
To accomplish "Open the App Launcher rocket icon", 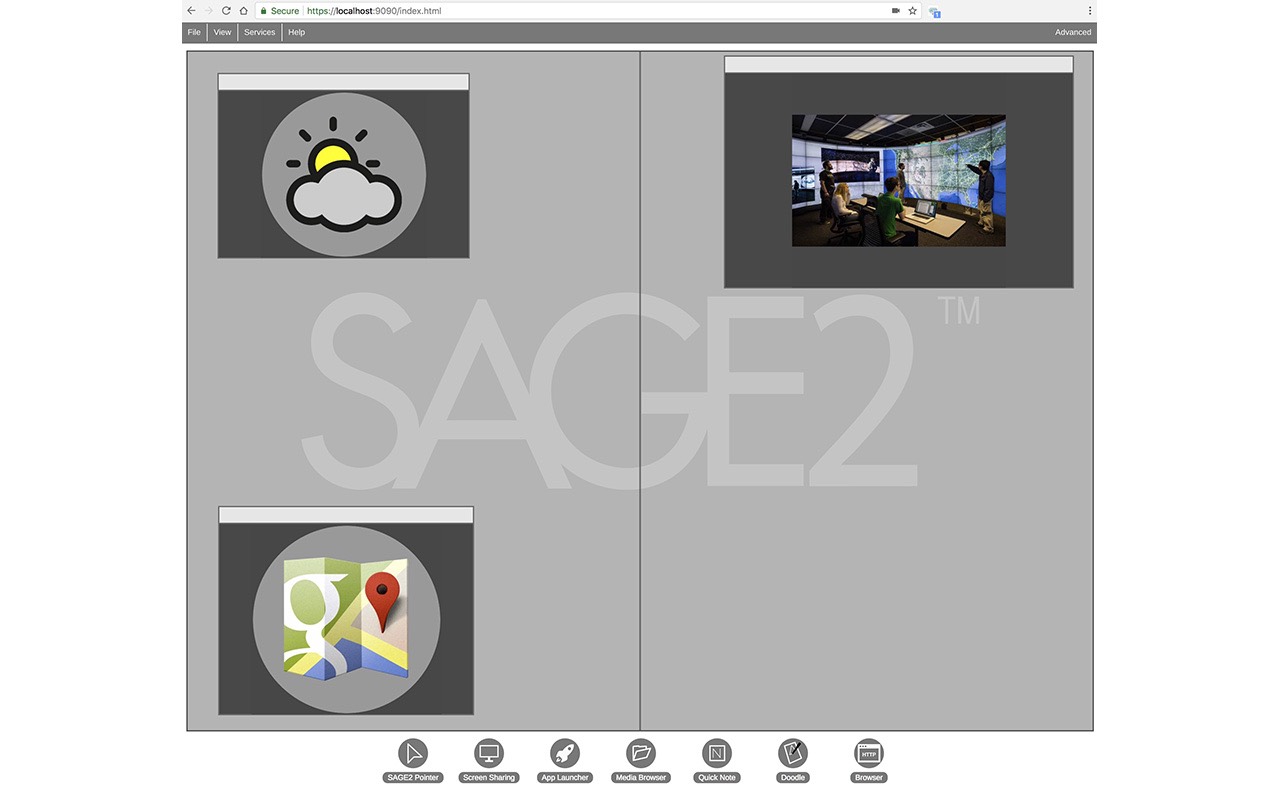I will pyautogui.click(x=565, y=753).
